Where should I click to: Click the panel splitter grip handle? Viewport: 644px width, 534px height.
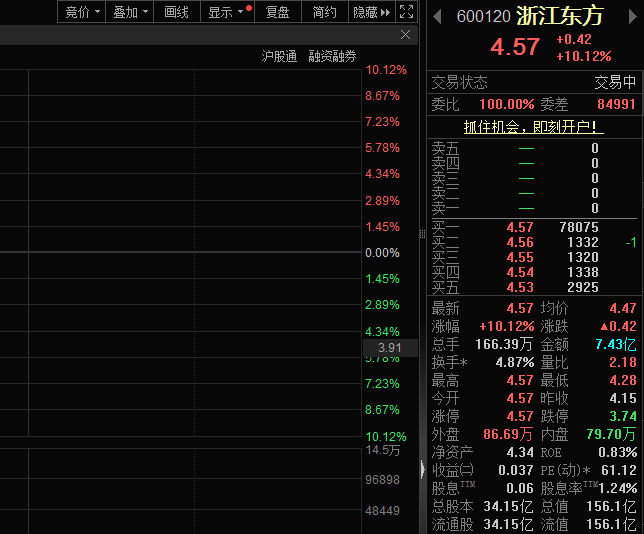[422, 234]
